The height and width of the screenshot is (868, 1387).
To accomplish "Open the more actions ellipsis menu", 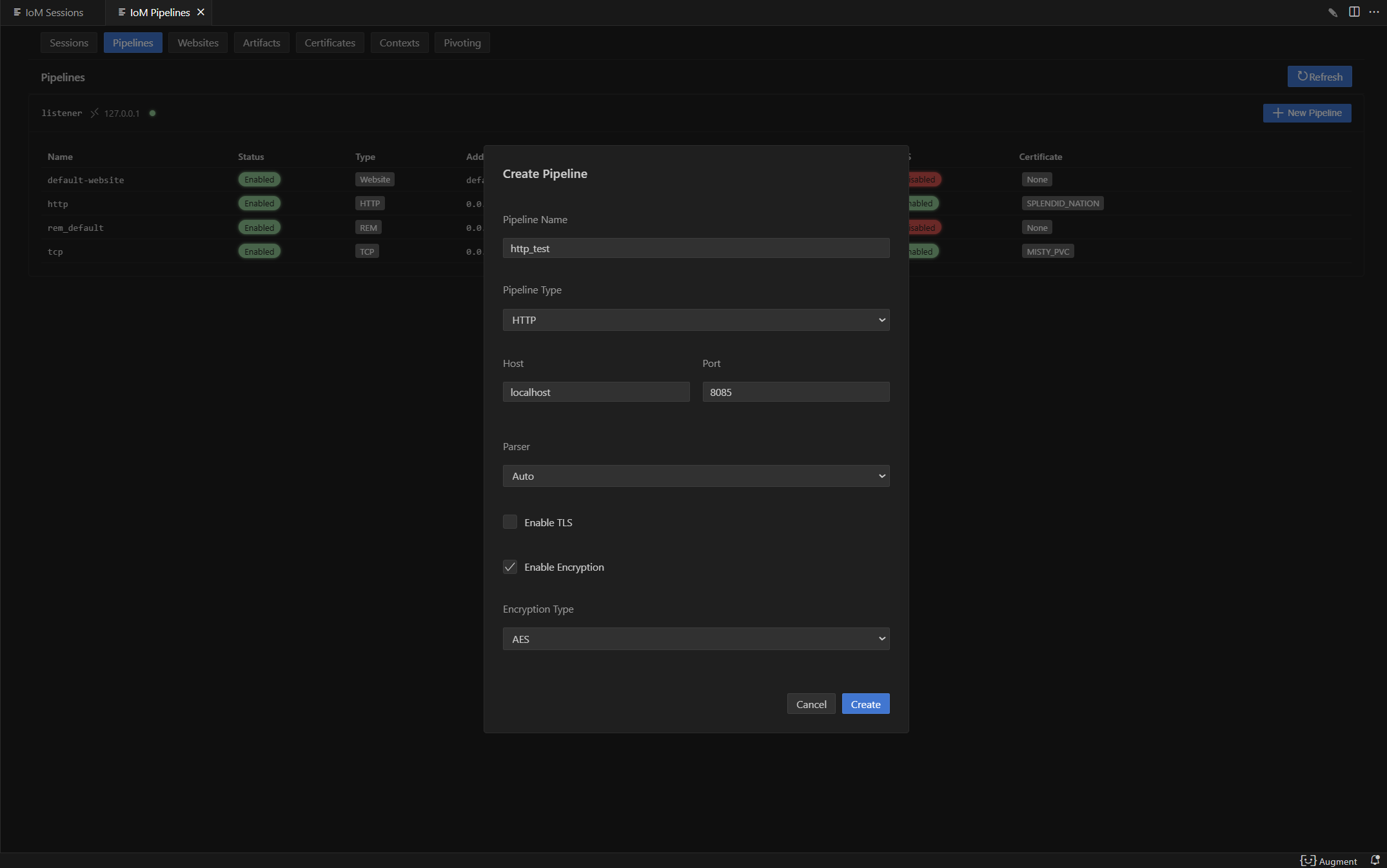I will coord(1374,12).
